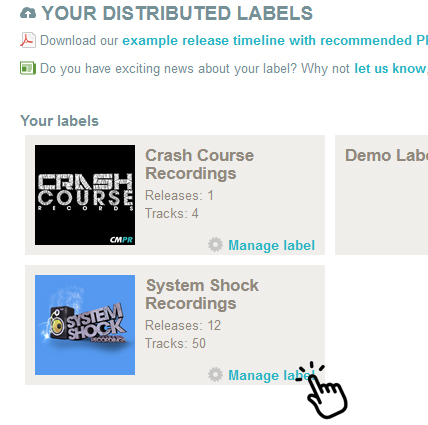Open Manage label for System Shock Recordings
The image size is (428, 425).
(271, 375)
